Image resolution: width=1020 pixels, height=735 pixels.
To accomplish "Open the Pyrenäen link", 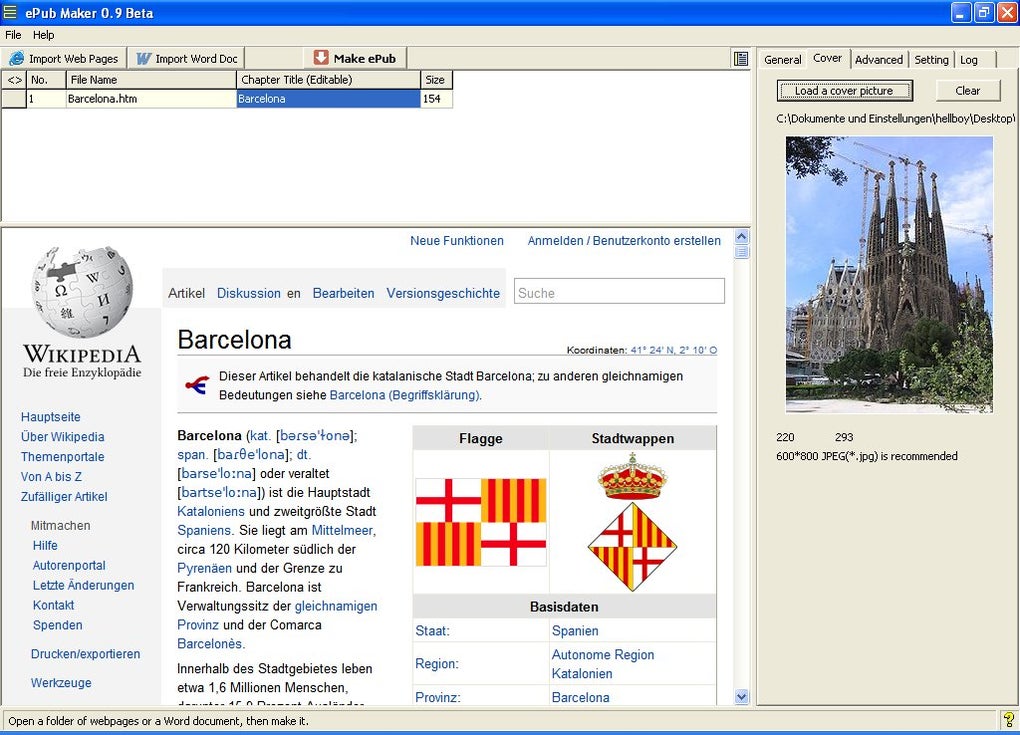I will (x=204, y=568).
